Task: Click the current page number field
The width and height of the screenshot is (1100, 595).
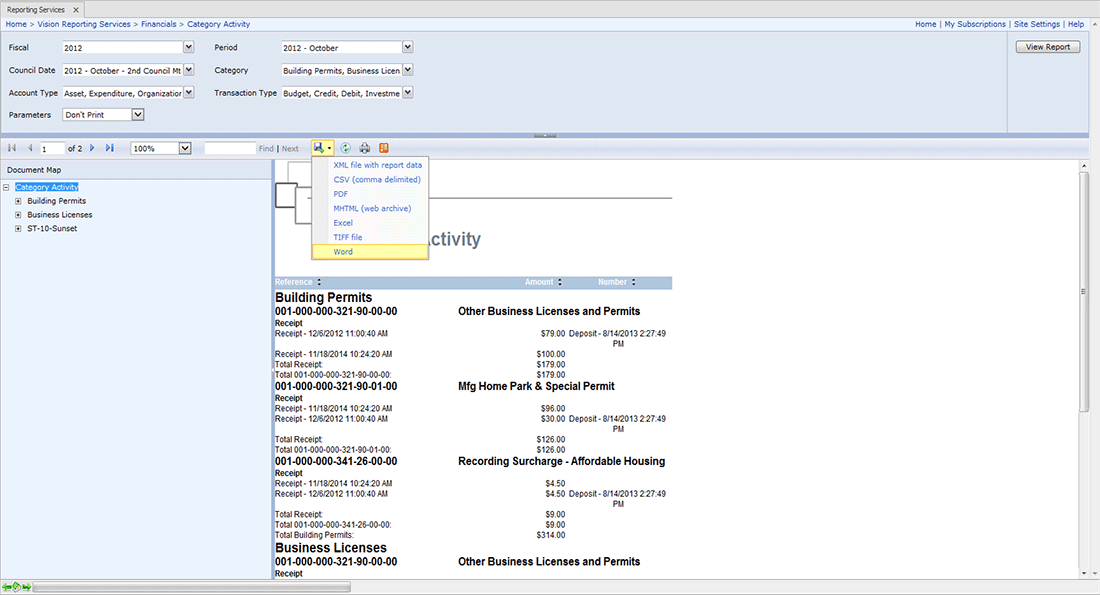Action: pyautogui.click(x=52, y=148)
